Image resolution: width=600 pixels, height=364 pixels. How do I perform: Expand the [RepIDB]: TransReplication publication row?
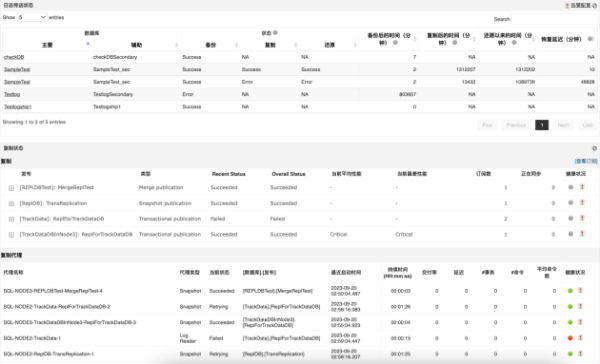tap(11, 204)
